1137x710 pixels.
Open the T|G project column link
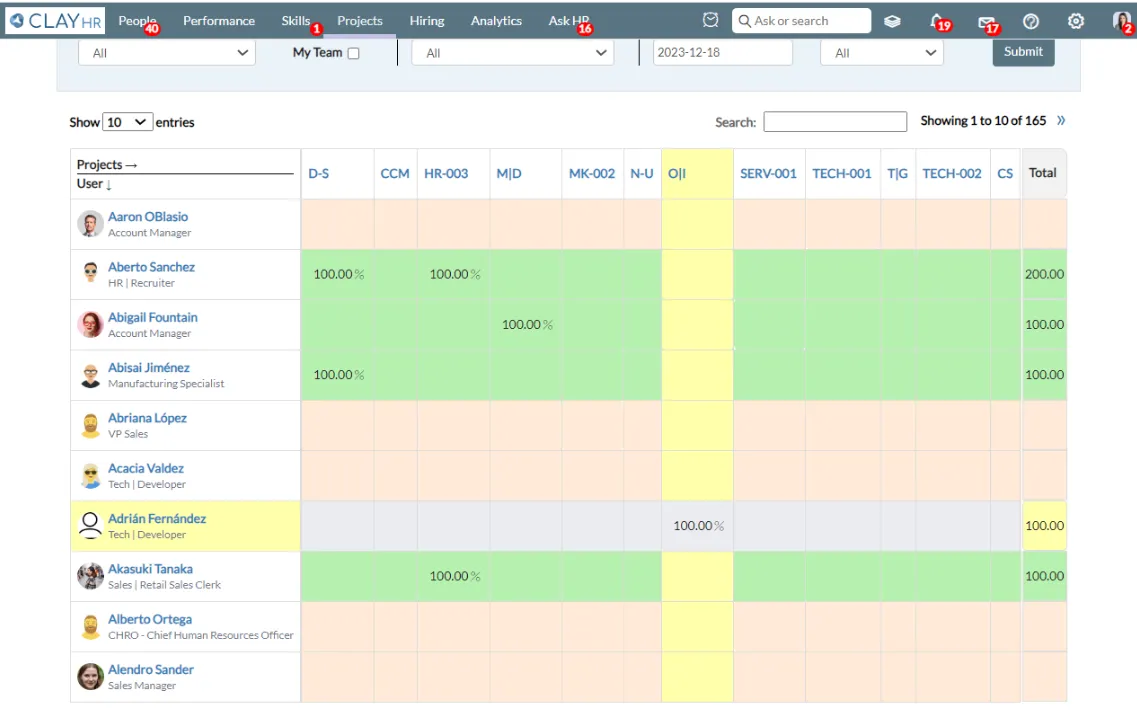click(x=898, y=173)
